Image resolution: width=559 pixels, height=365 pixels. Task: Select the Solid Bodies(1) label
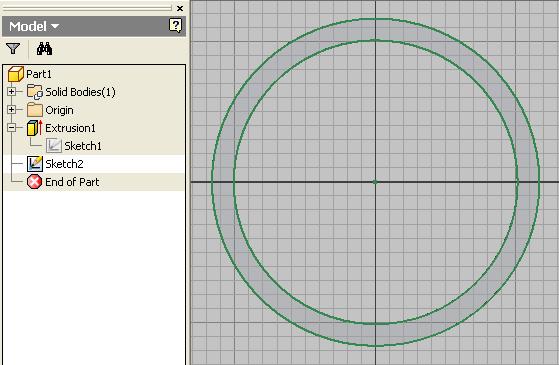80,92
